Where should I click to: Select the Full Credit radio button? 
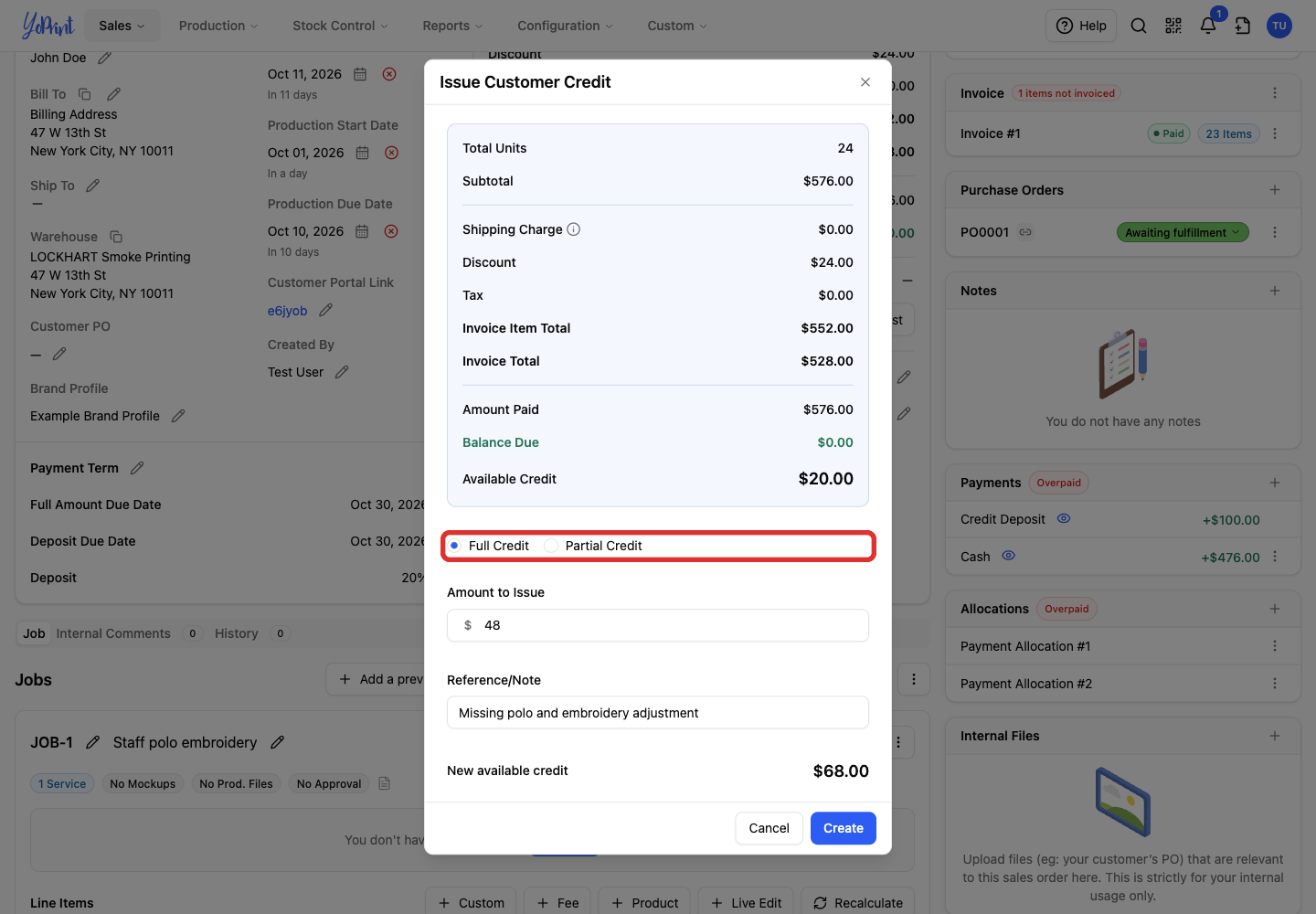point(454,546)
